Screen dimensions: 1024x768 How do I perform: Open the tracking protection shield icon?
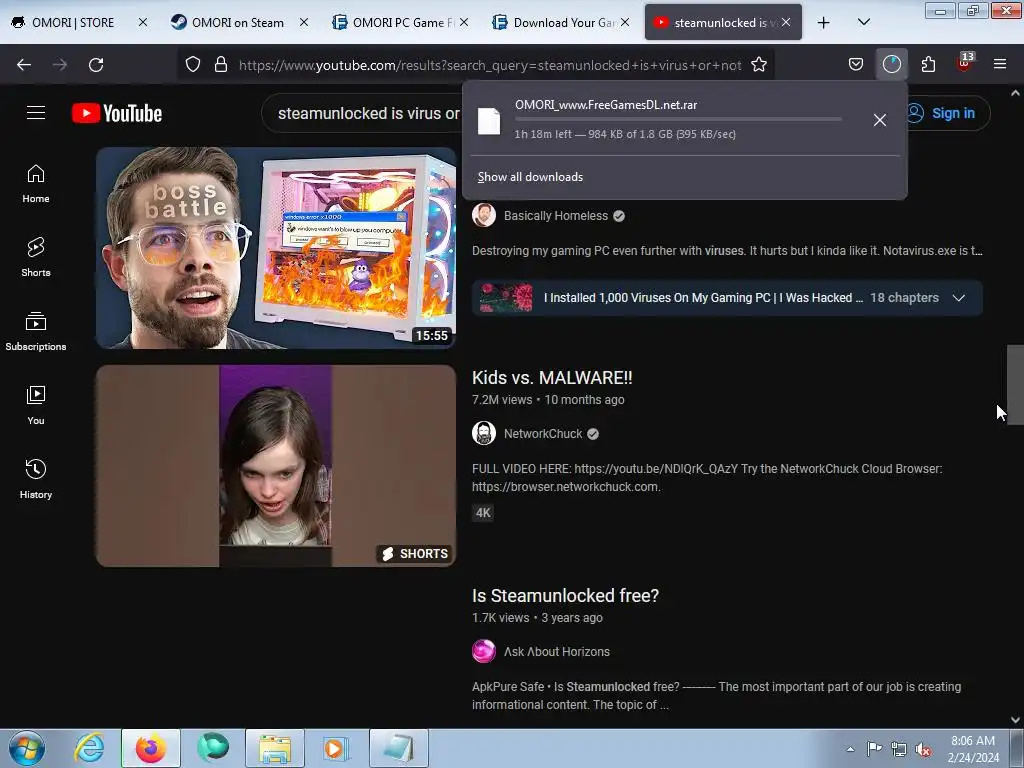coord(193,65)
